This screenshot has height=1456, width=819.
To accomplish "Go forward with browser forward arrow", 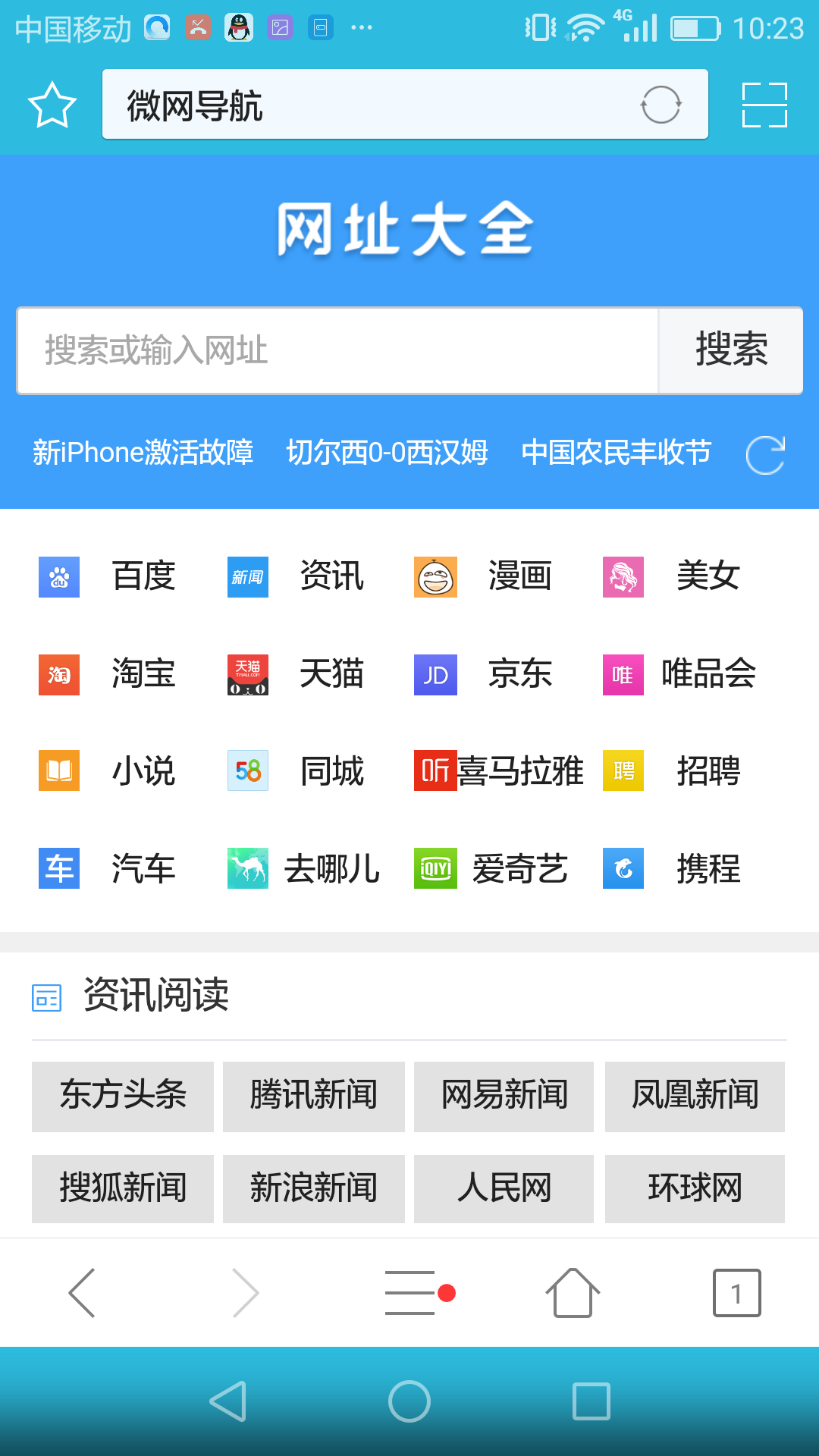I will point(246,1293).
